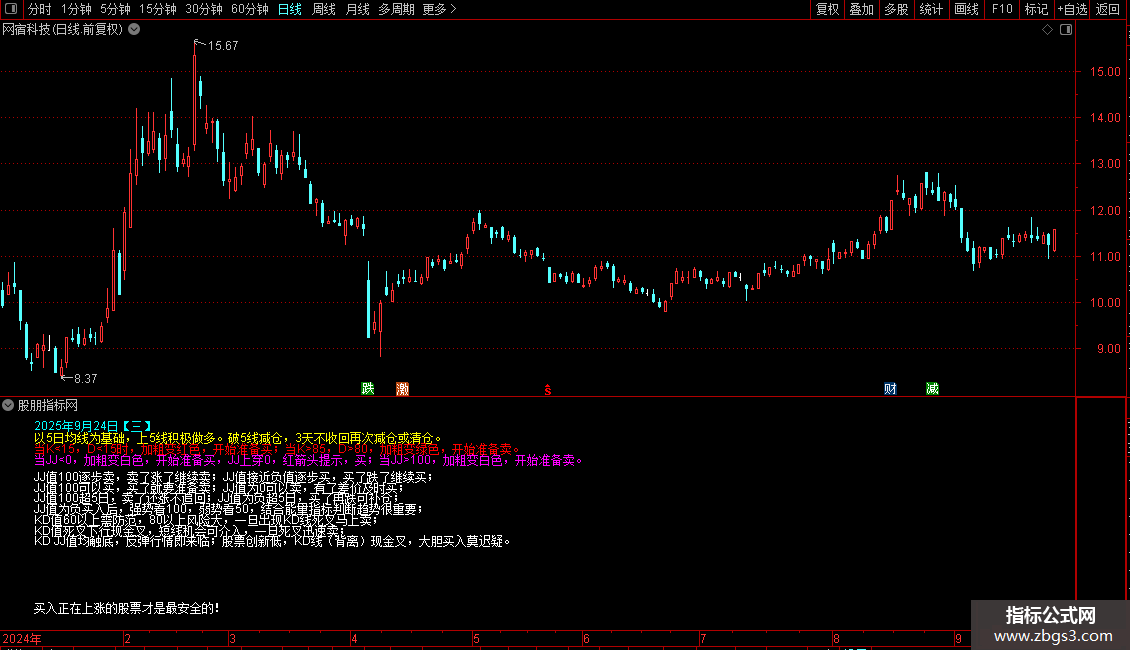Viewport: 1130px width, 650px height.
Task: Click month 5 marker on time axis
Action: [476, 638]
